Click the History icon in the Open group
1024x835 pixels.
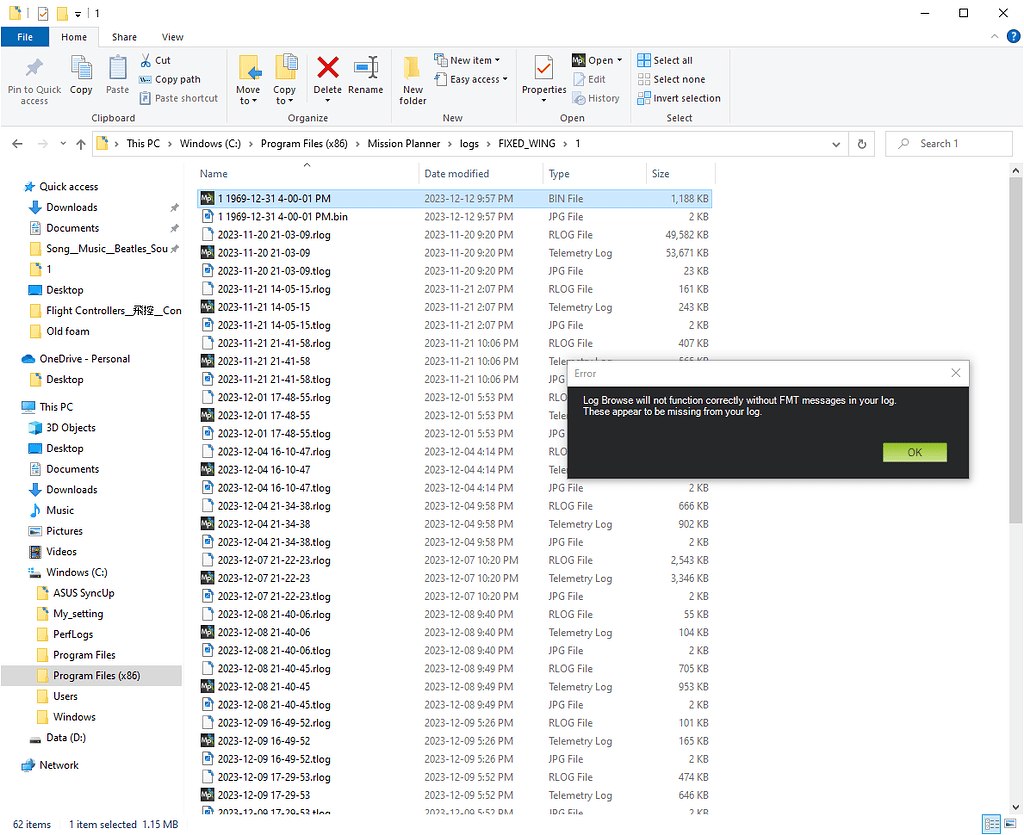tap(597, 98)
